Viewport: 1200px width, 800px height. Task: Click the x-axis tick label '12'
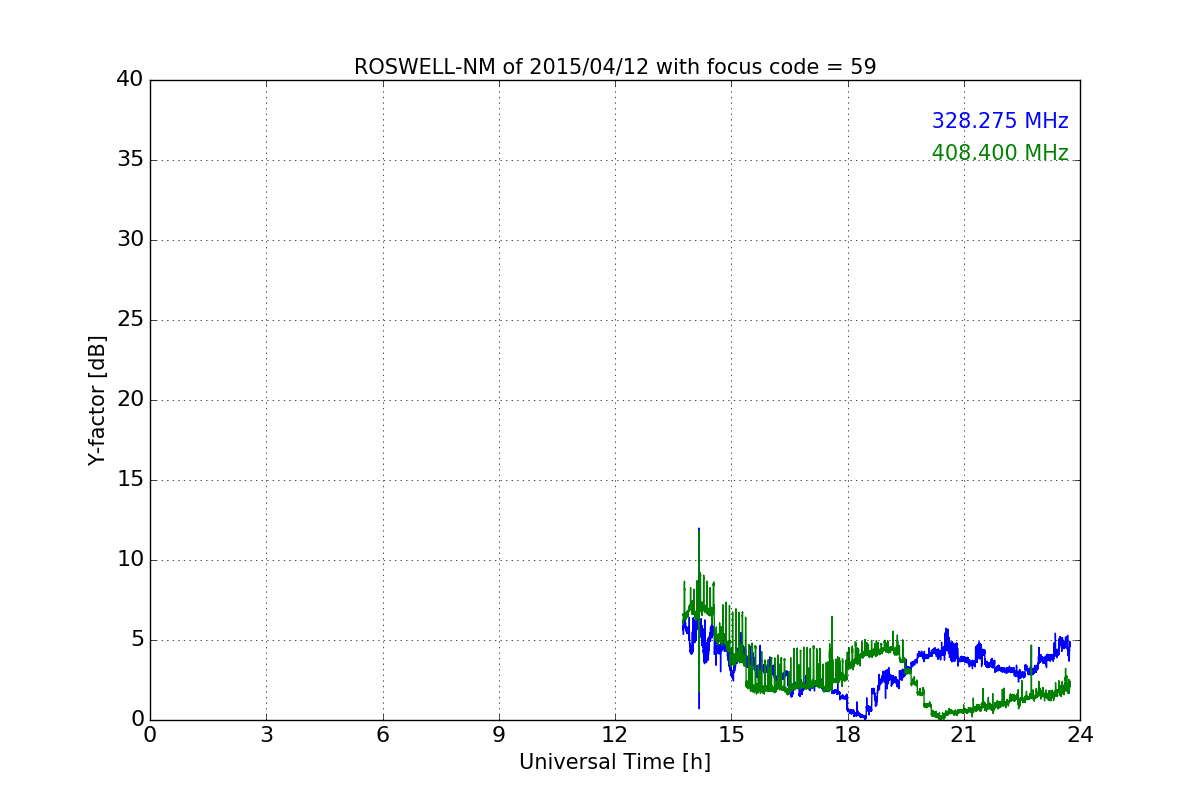(x=615, y=735)
